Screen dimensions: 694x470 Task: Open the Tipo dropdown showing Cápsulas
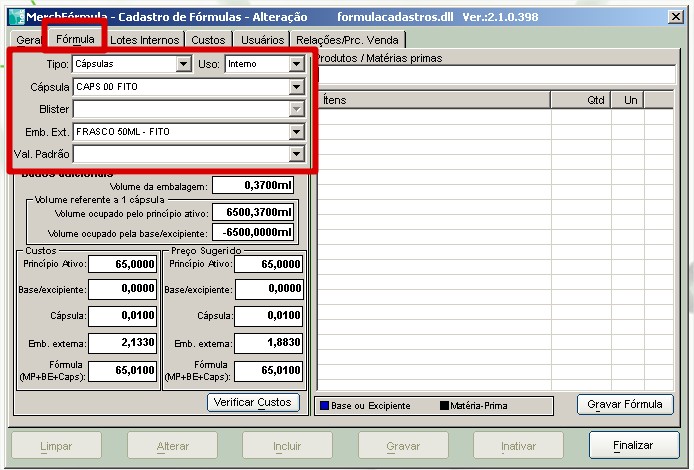coord(182,64)
